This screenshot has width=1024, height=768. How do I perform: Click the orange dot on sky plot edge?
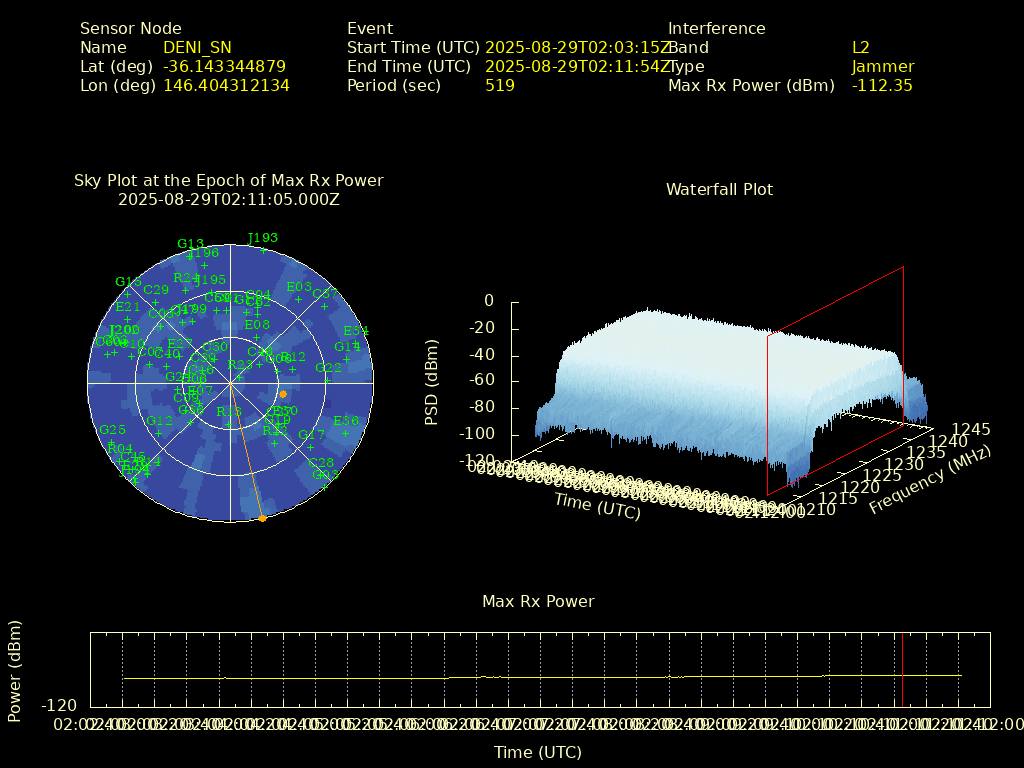(262, 518)
